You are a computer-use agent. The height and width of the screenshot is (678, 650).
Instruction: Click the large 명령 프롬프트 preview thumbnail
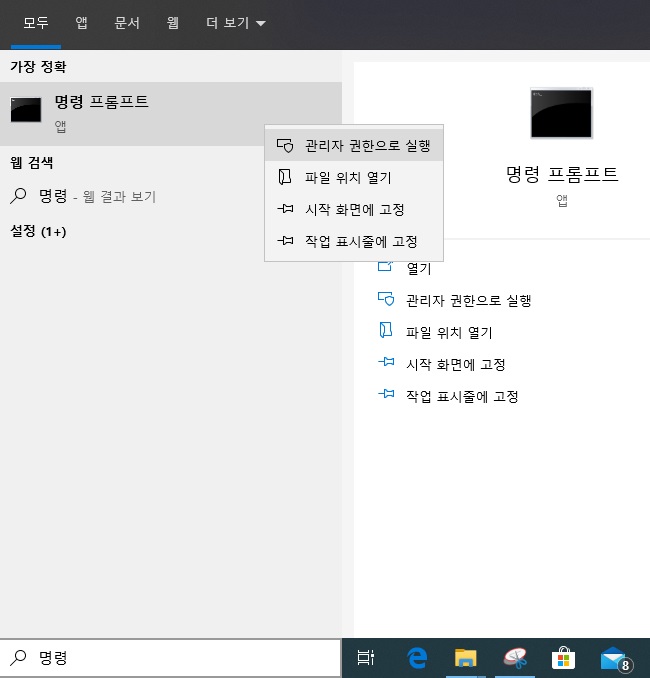point(561,113)
